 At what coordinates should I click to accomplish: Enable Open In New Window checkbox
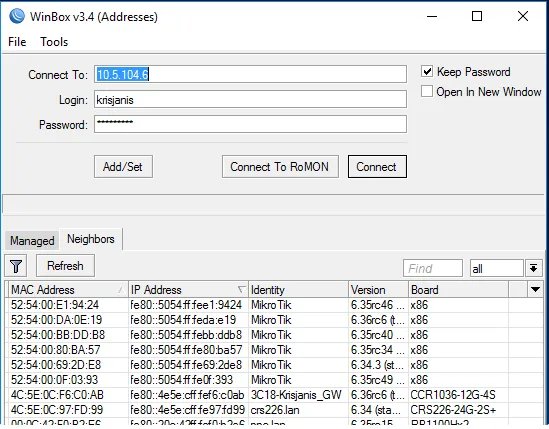coord(427,91)
